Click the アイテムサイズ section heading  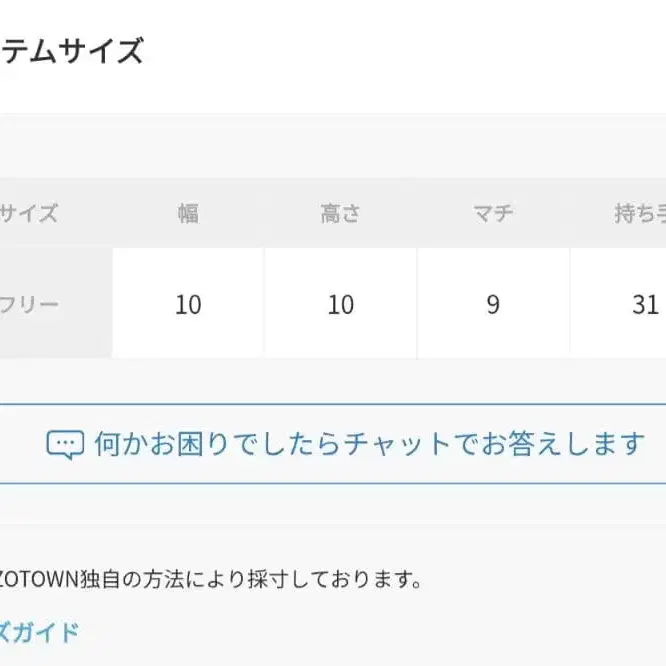click(73, 50)
